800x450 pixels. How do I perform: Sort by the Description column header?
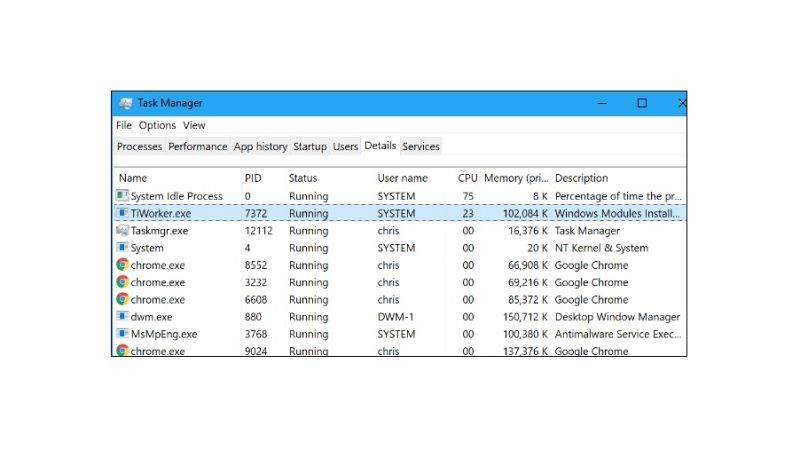[582, 178]
